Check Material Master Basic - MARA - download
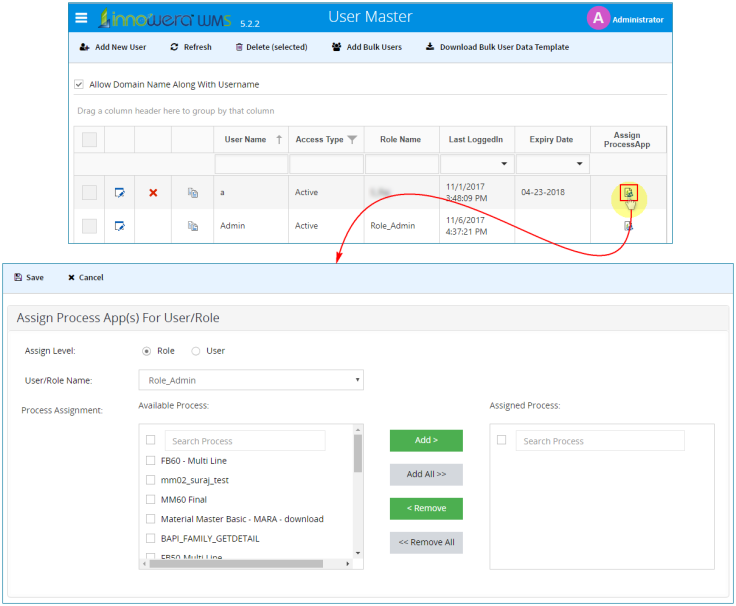736x606 pixels. (x=151, y=519)
